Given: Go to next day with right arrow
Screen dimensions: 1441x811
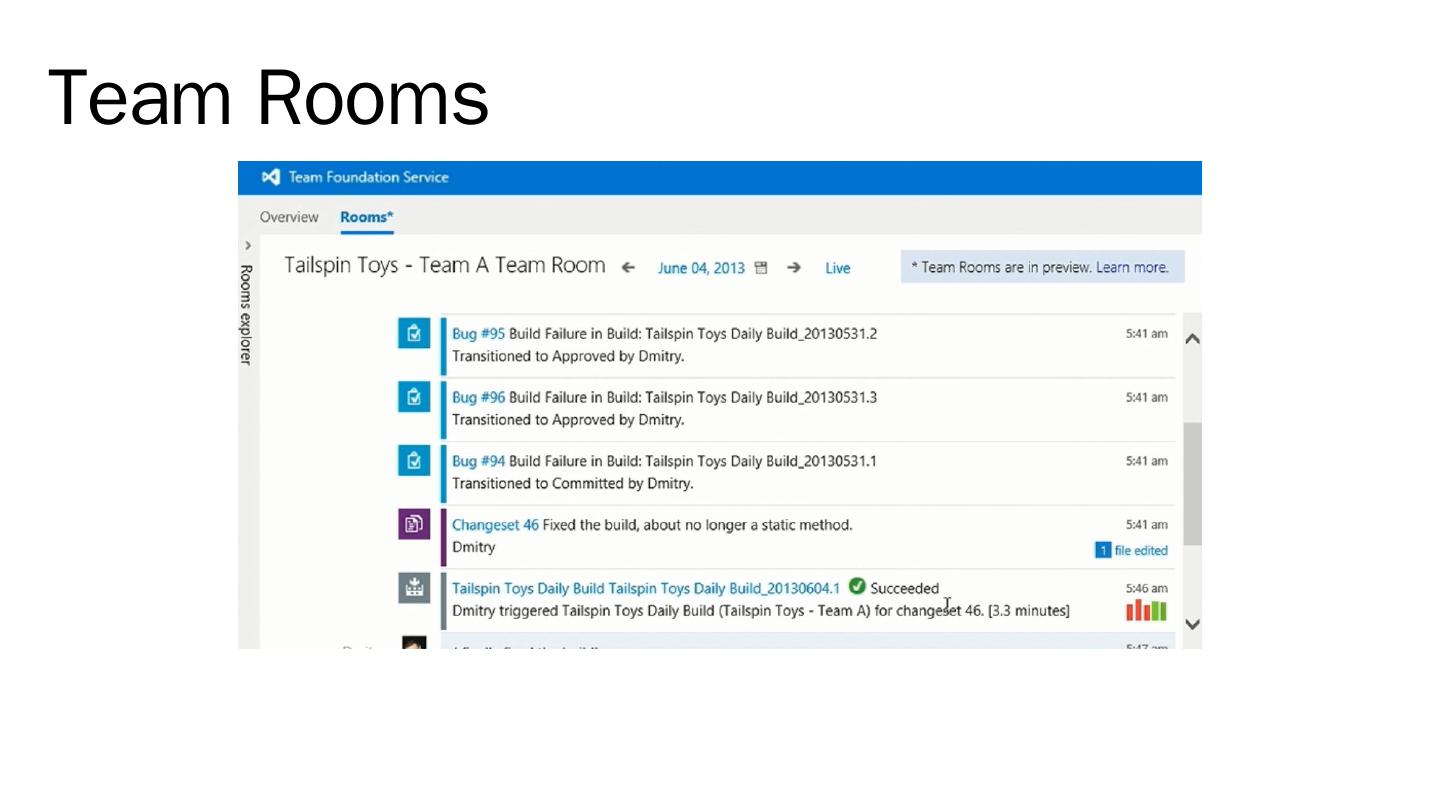Looking at the screenshot, I should (794, 267).
